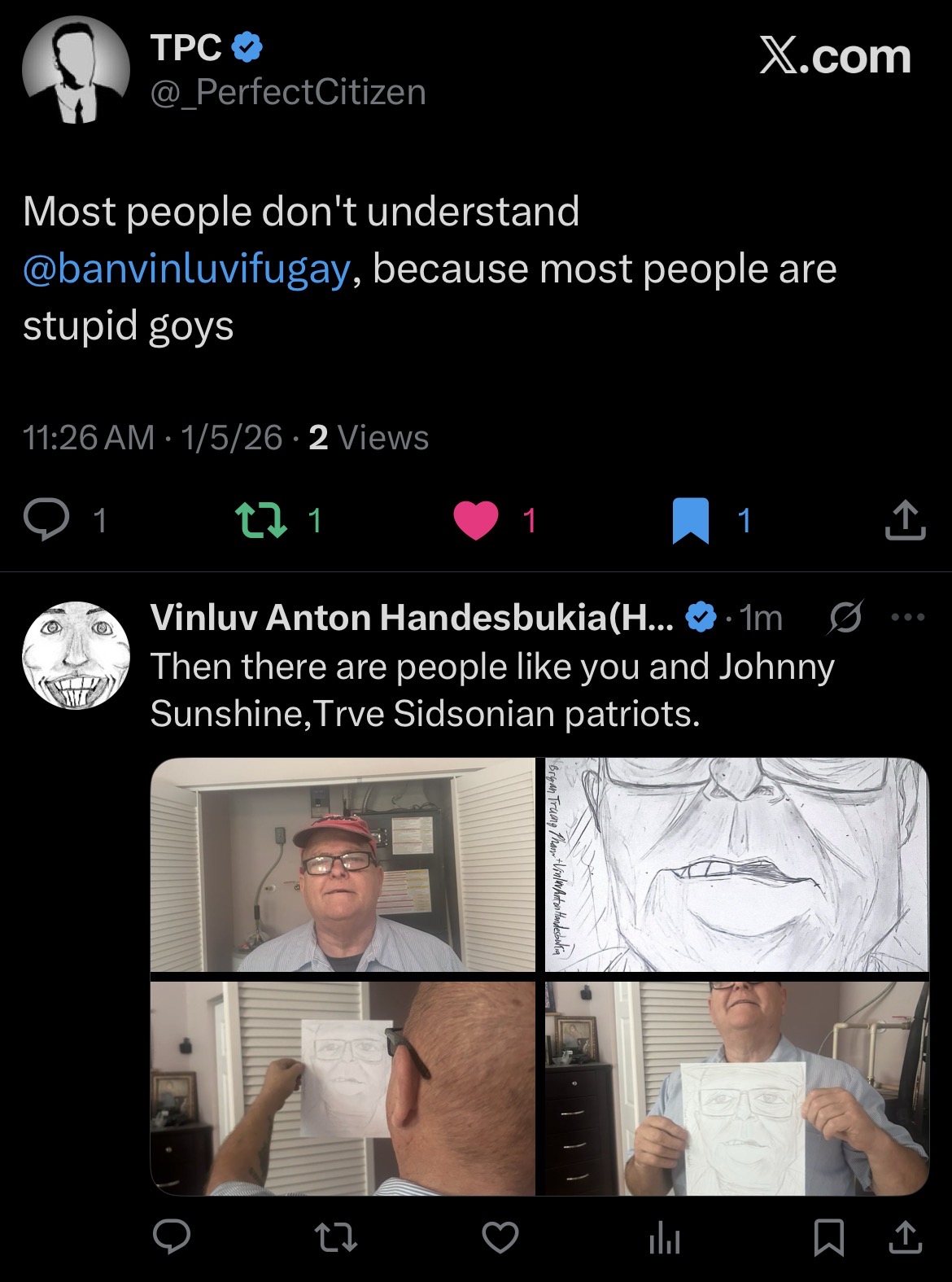Image resolution: width=952 pixels, height=1282 pixels.
Task: Open the @_PerfectCitizen handle
Action: pos(288,92)
